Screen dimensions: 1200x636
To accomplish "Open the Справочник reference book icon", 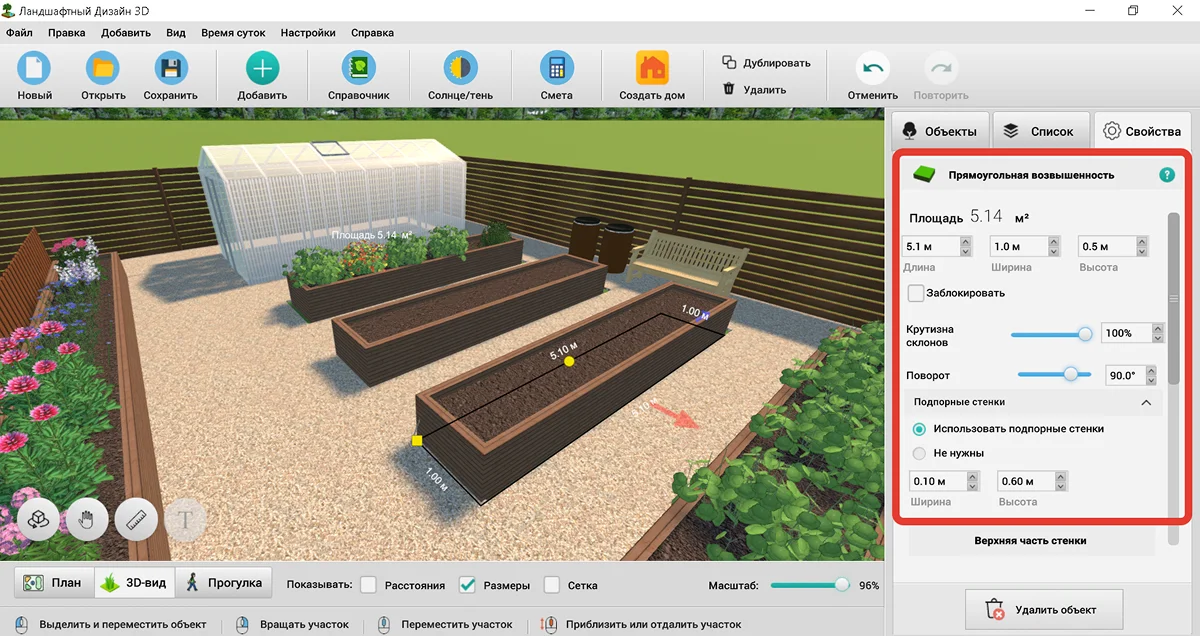I will pyautogui.click(x=358, y=69).
